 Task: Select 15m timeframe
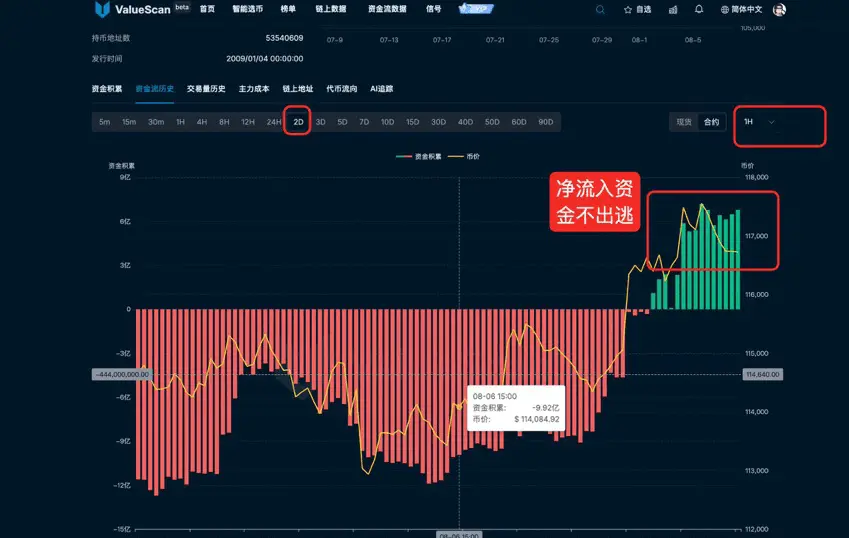129,122
